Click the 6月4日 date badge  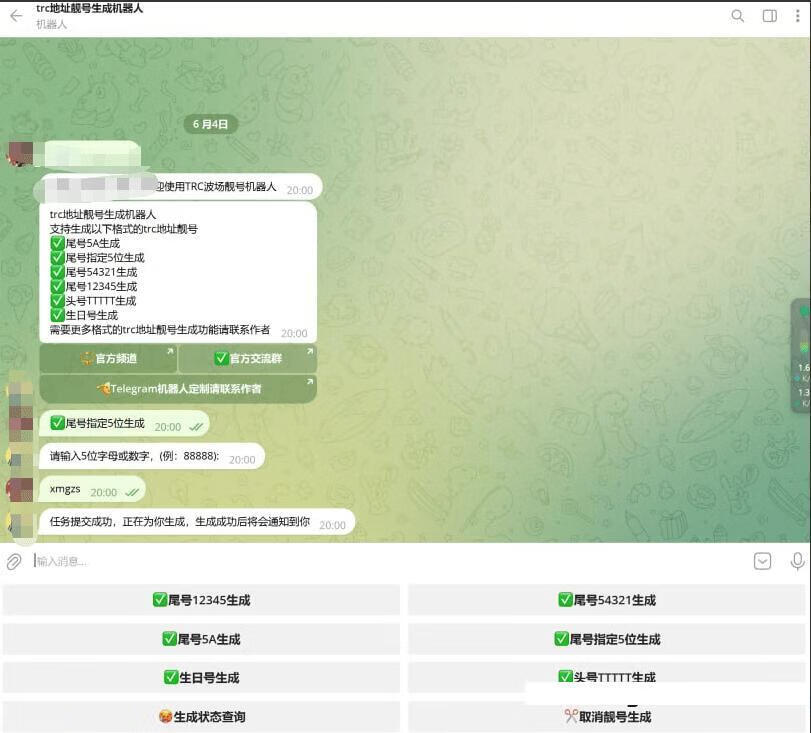211,124
